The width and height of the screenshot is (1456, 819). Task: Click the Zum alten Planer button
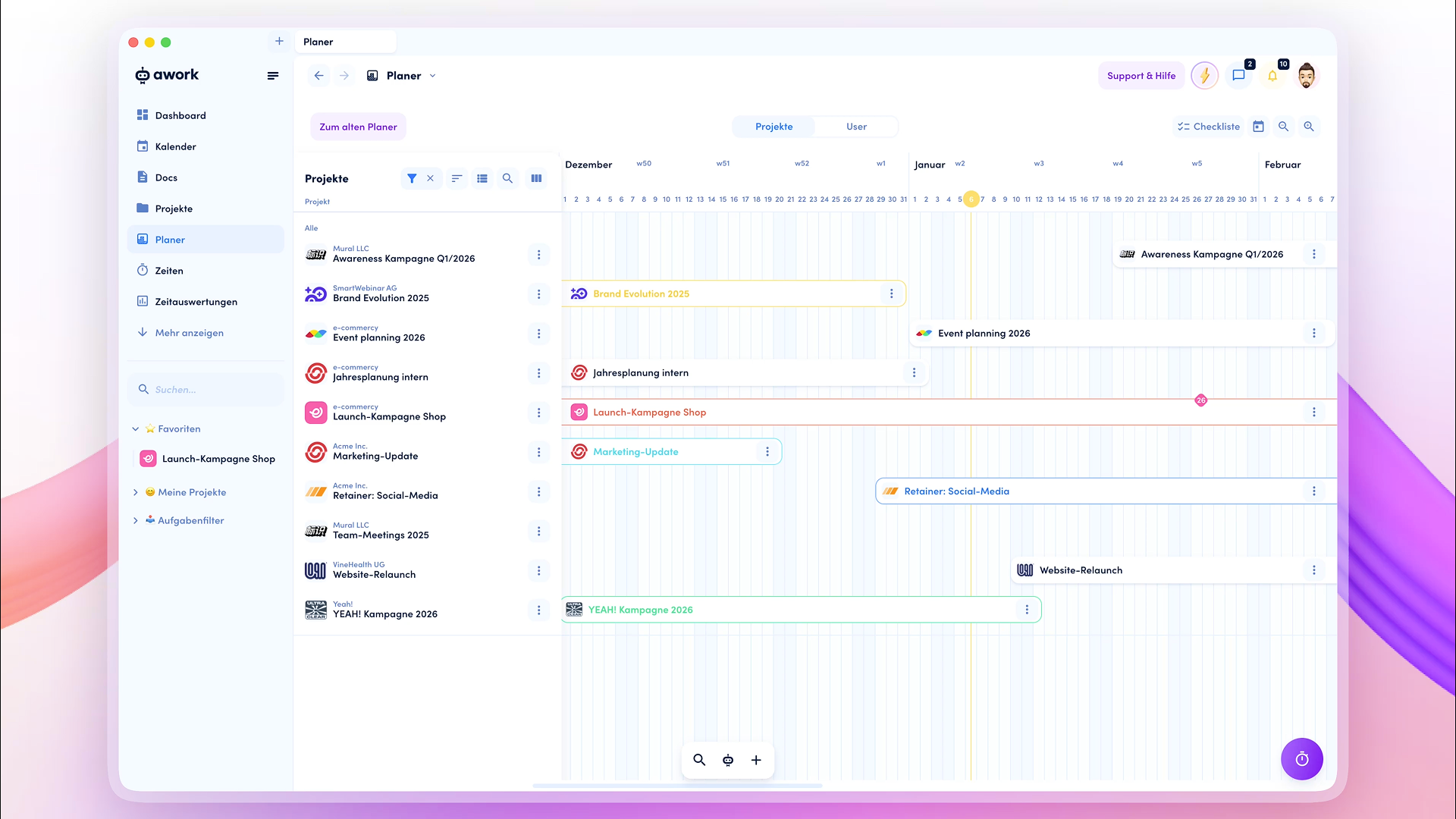tap(357, 126)
